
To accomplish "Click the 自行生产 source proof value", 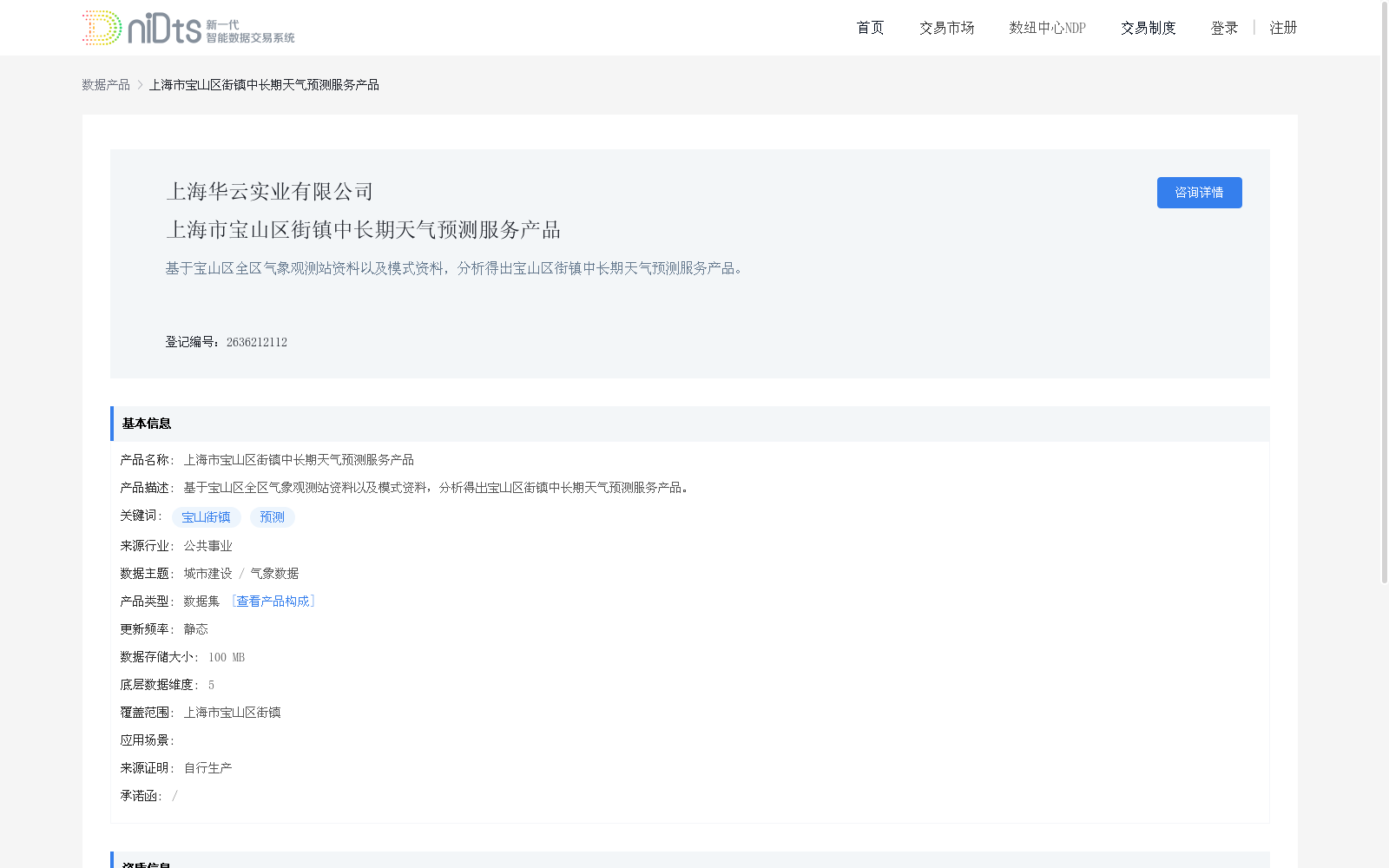I will tap(207, 768).
